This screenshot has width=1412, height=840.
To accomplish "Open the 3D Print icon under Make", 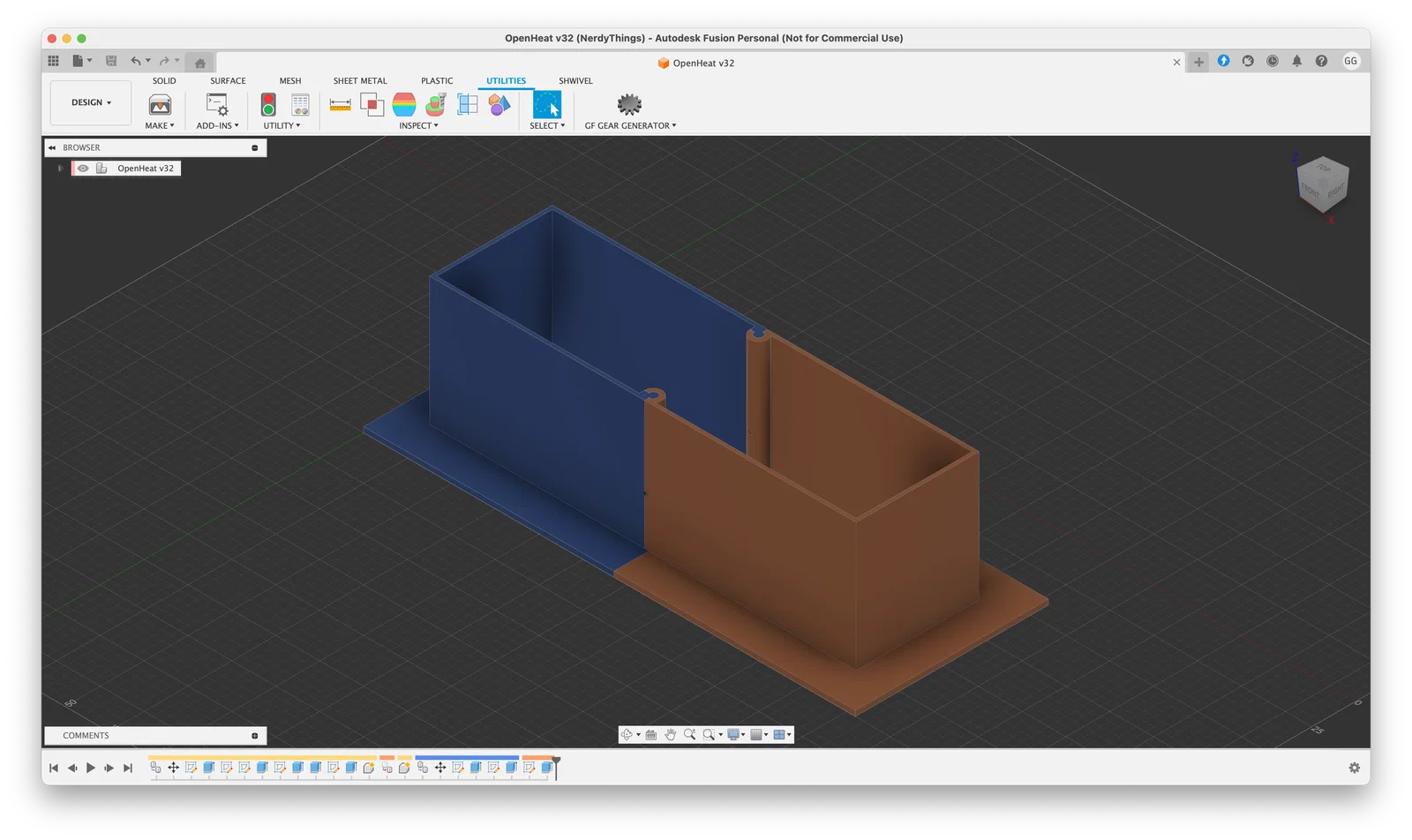I will (x=160, y=105).
